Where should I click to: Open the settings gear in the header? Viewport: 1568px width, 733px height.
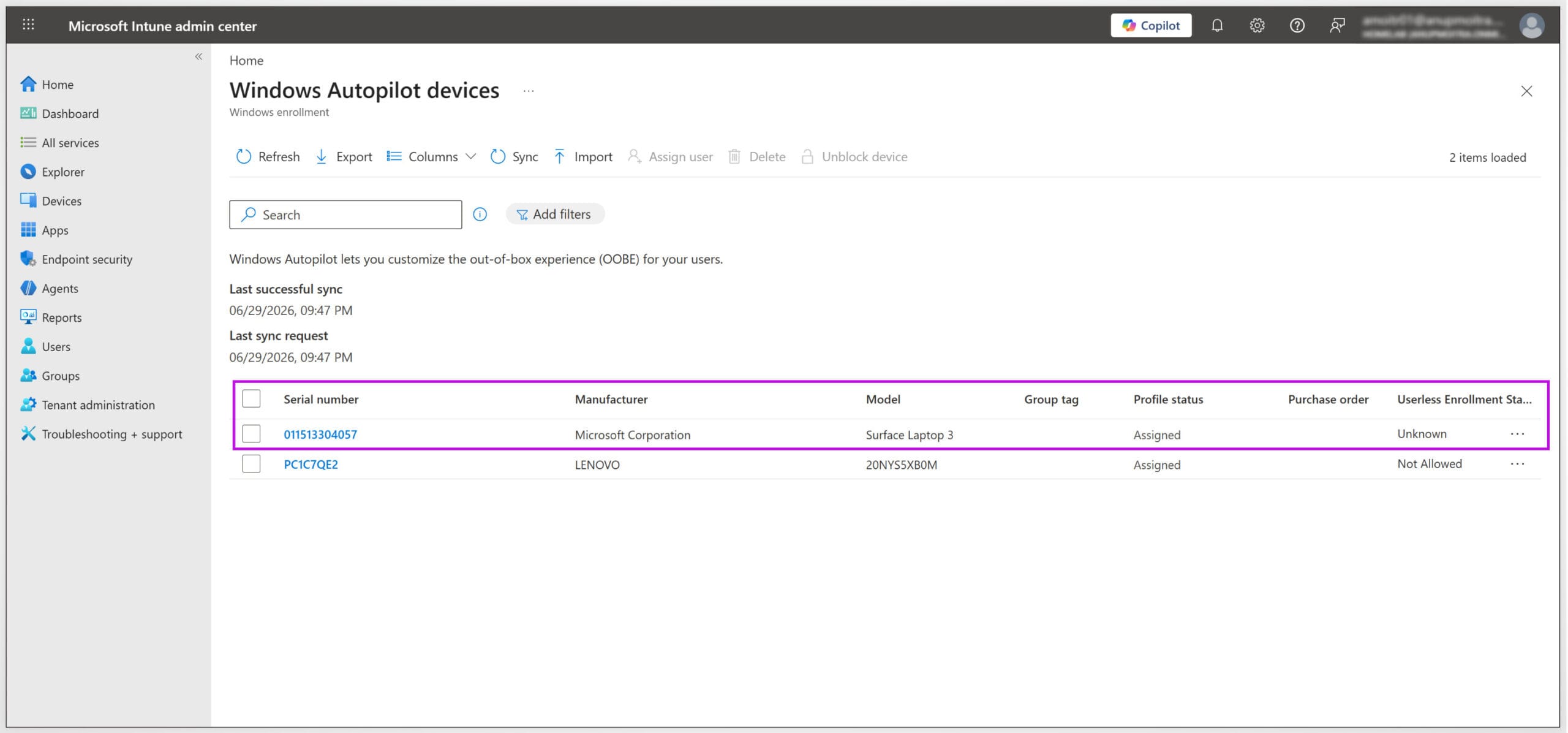[1257, 25]
